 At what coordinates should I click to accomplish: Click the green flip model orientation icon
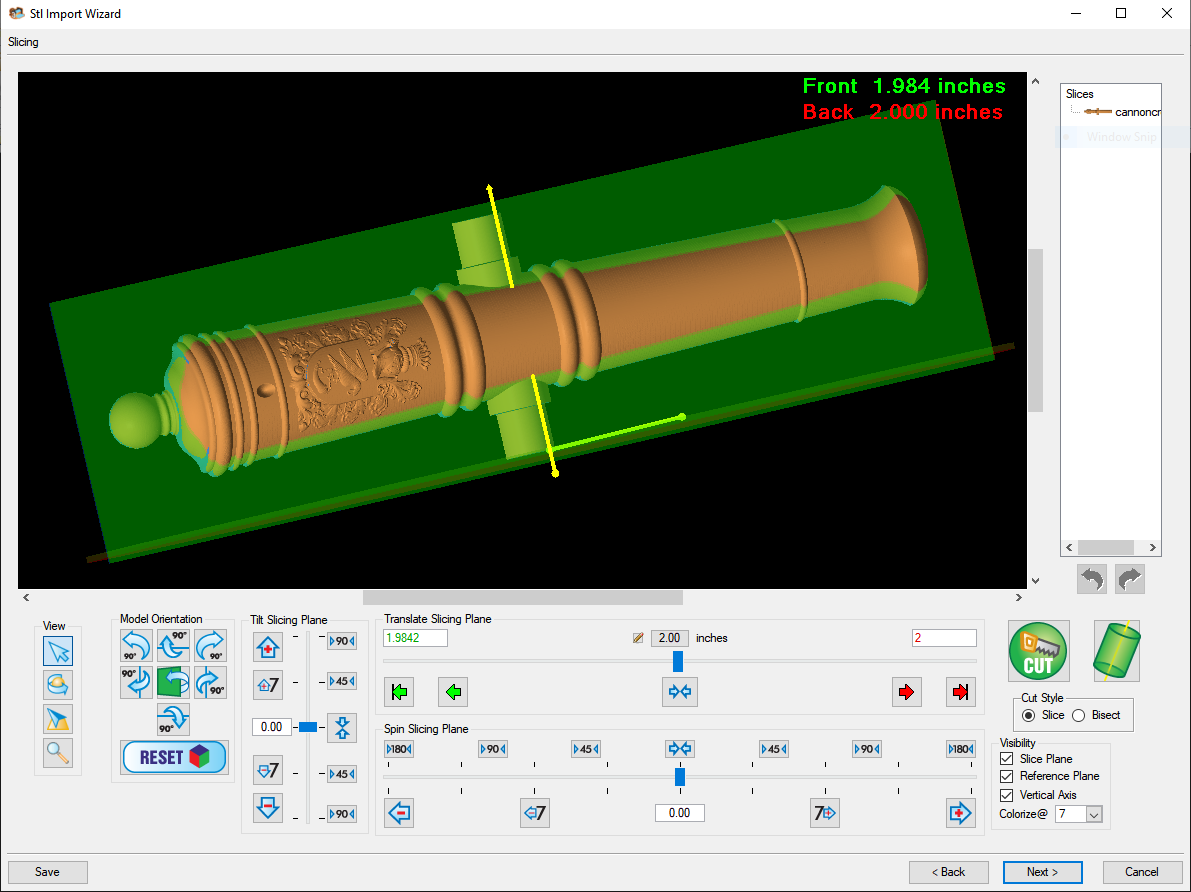coord(173,683)
